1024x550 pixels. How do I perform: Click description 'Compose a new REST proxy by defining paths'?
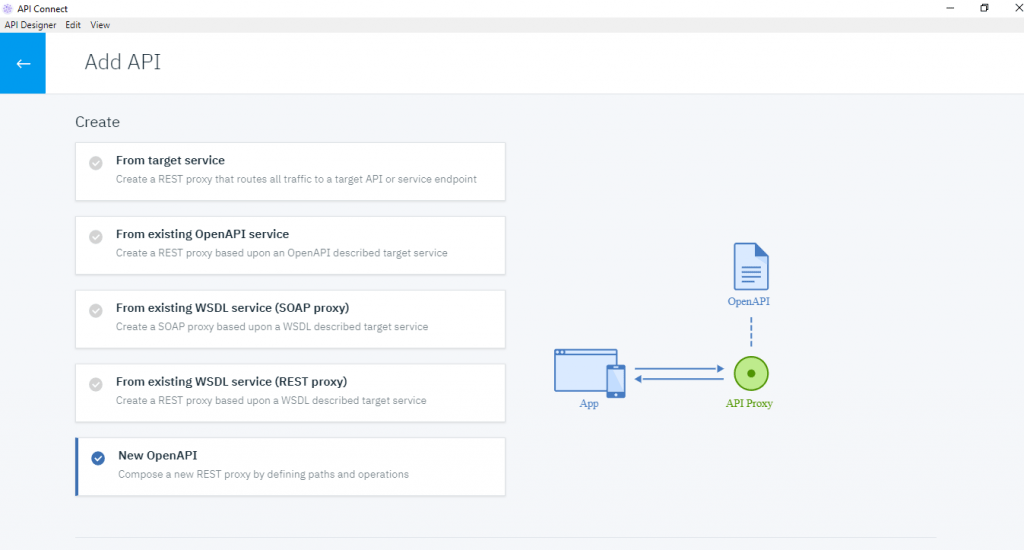coord(263,474)
